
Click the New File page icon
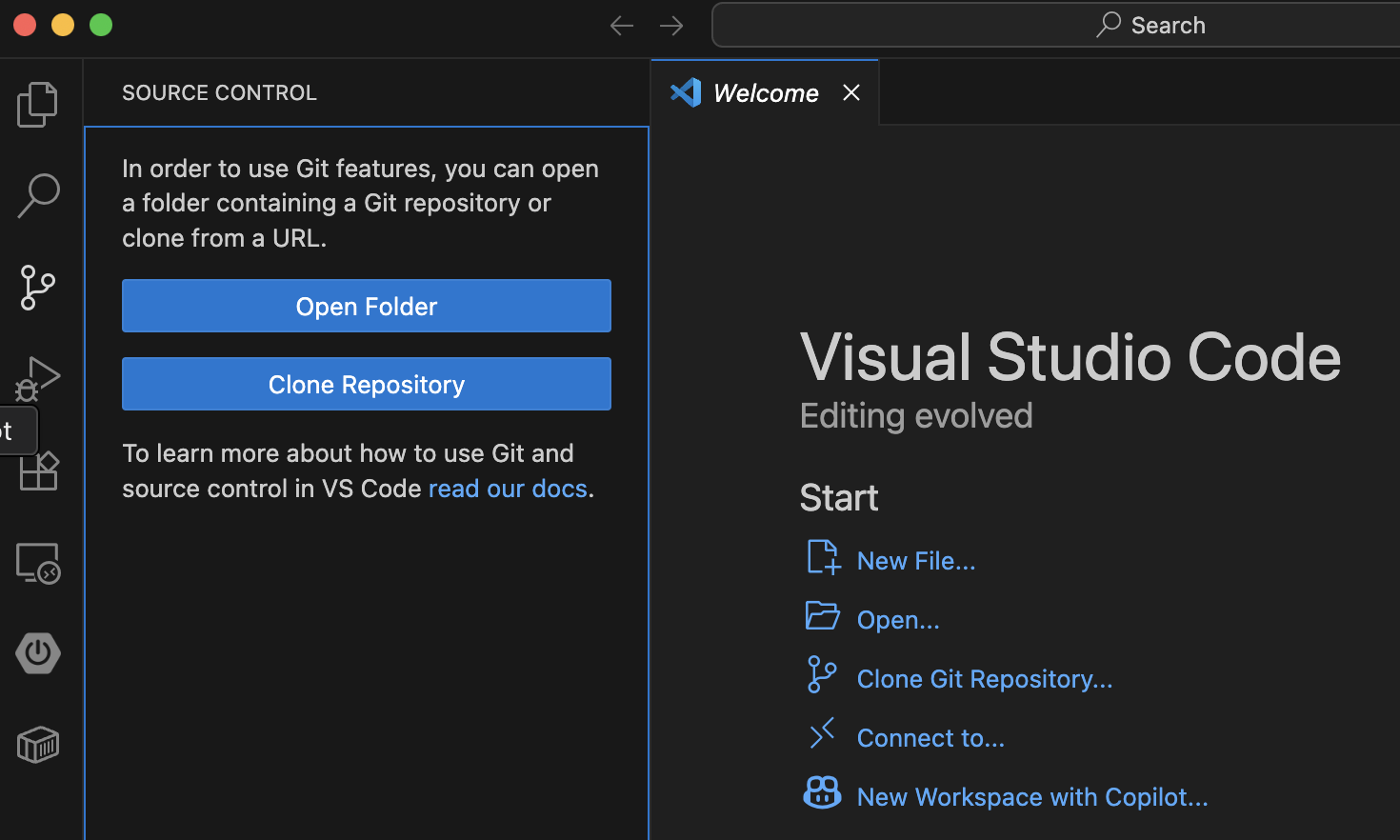(x=823, y=558)
